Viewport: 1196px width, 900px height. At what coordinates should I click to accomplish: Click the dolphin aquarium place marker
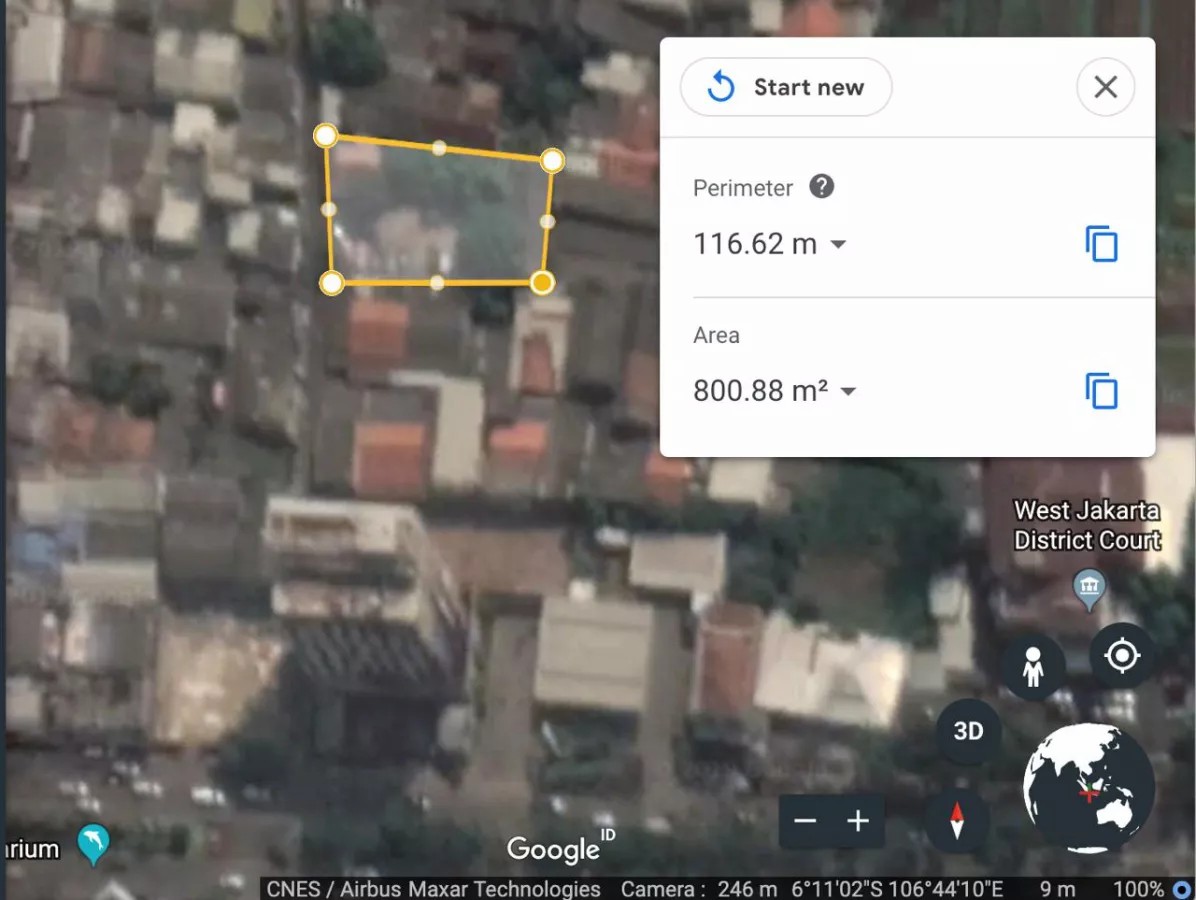point(93,843)
